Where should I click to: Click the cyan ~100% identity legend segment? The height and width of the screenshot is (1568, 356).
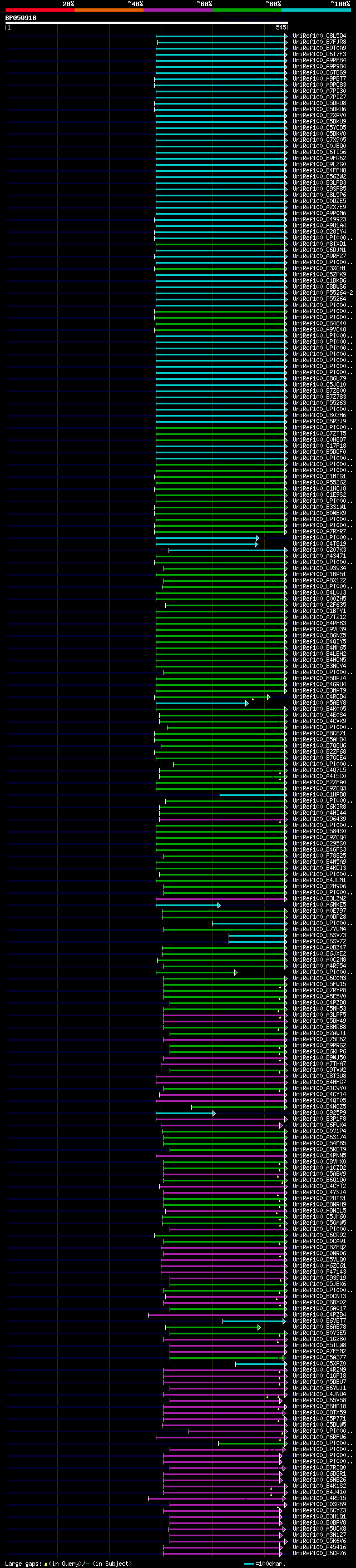point(316,10)
